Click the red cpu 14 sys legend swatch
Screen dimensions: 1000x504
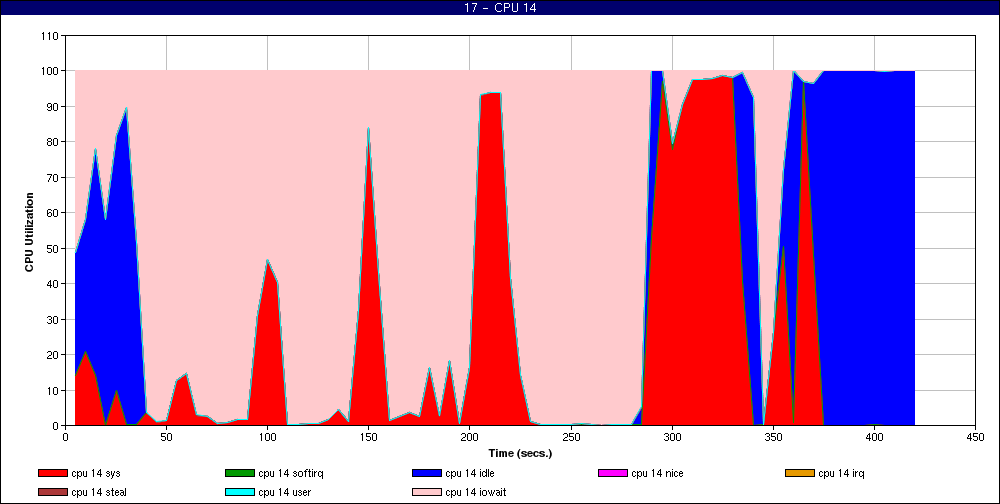click(x=52, y=473)
